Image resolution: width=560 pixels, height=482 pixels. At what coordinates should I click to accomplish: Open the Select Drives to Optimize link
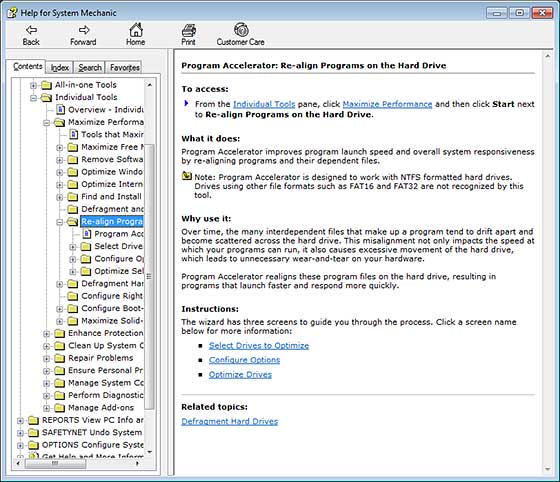[x=259, y=346]
